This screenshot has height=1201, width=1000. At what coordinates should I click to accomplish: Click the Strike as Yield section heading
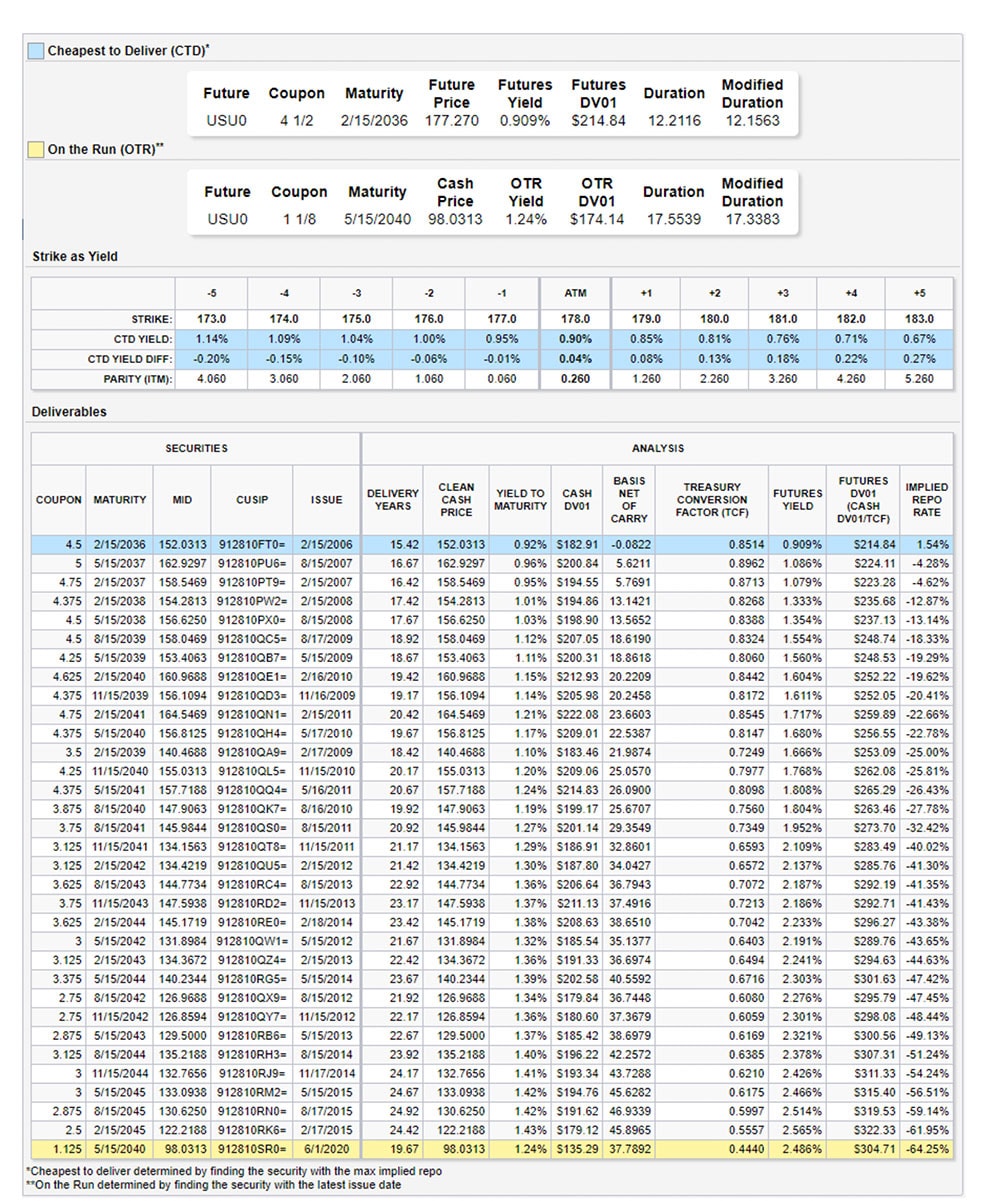pyautogui.click(x=75, y=257)
